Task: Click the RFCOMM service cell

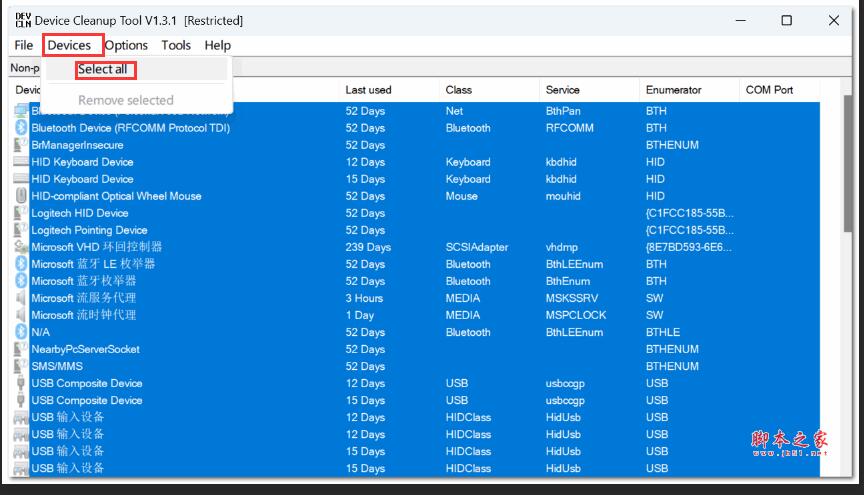Action: click(569, 128)
